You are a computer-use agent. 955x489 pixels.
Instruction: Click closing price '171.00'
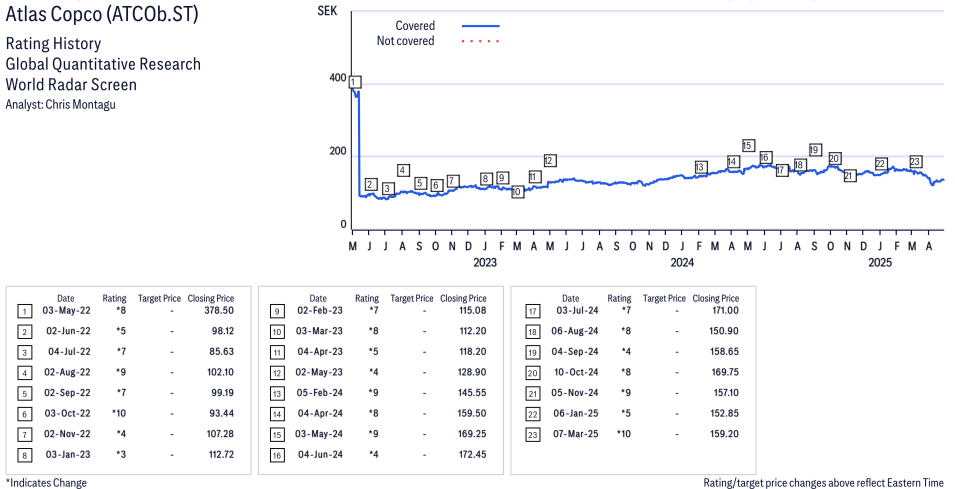pyautogui.click(x=725, y=311)
